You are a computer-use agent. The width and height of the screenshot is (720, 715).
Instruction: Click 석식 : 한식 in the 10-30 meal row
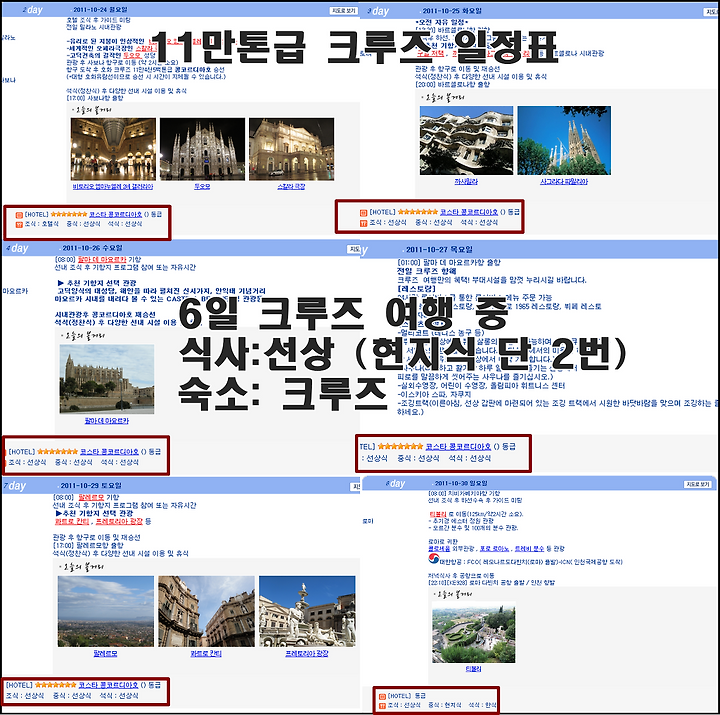pyautogui.click(x=482, y=705)
